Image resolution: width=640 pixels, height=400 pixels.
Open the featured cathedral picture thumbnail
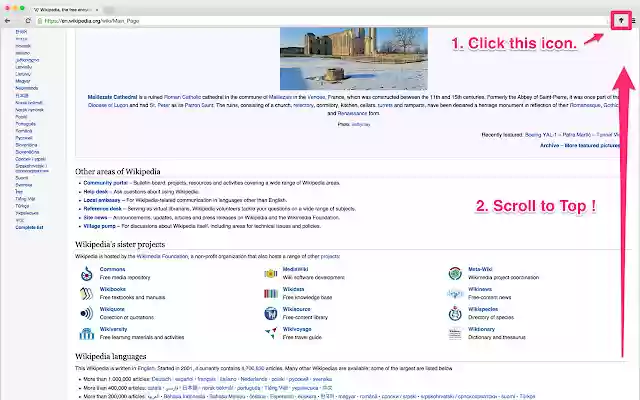[353, 58]
